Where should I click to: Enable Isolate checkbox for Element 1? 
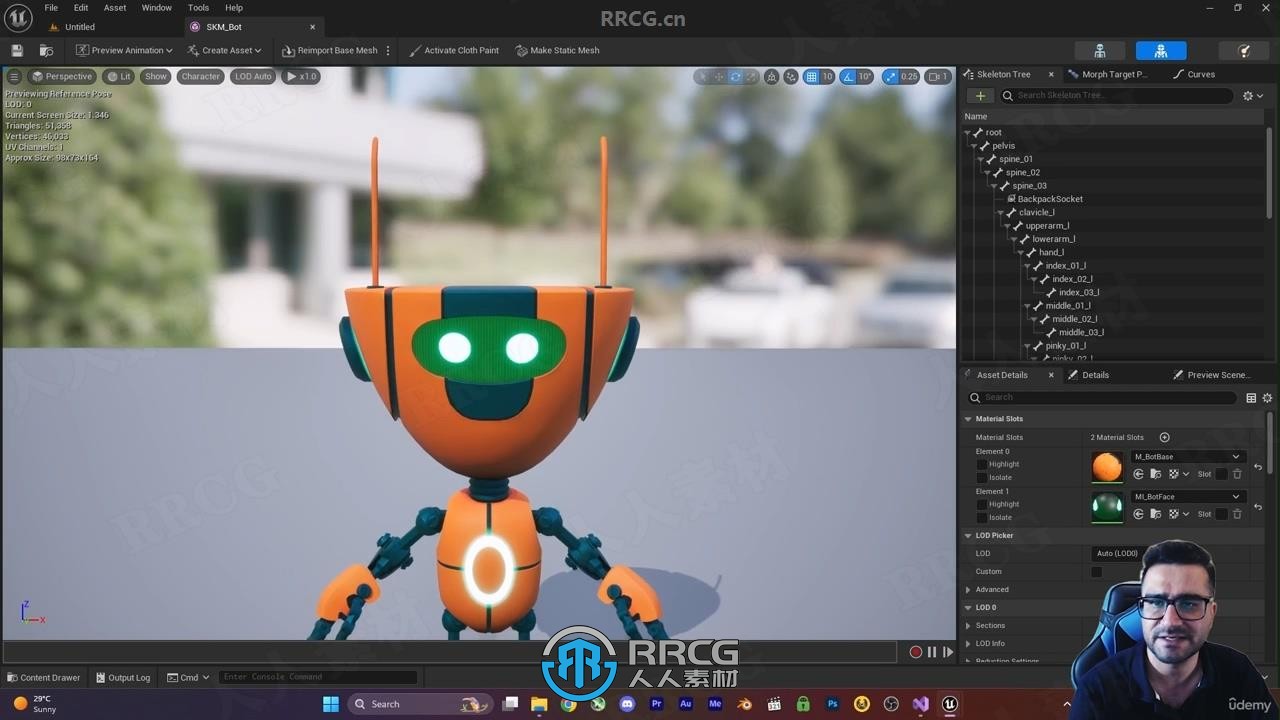click(x=981, y=517)
